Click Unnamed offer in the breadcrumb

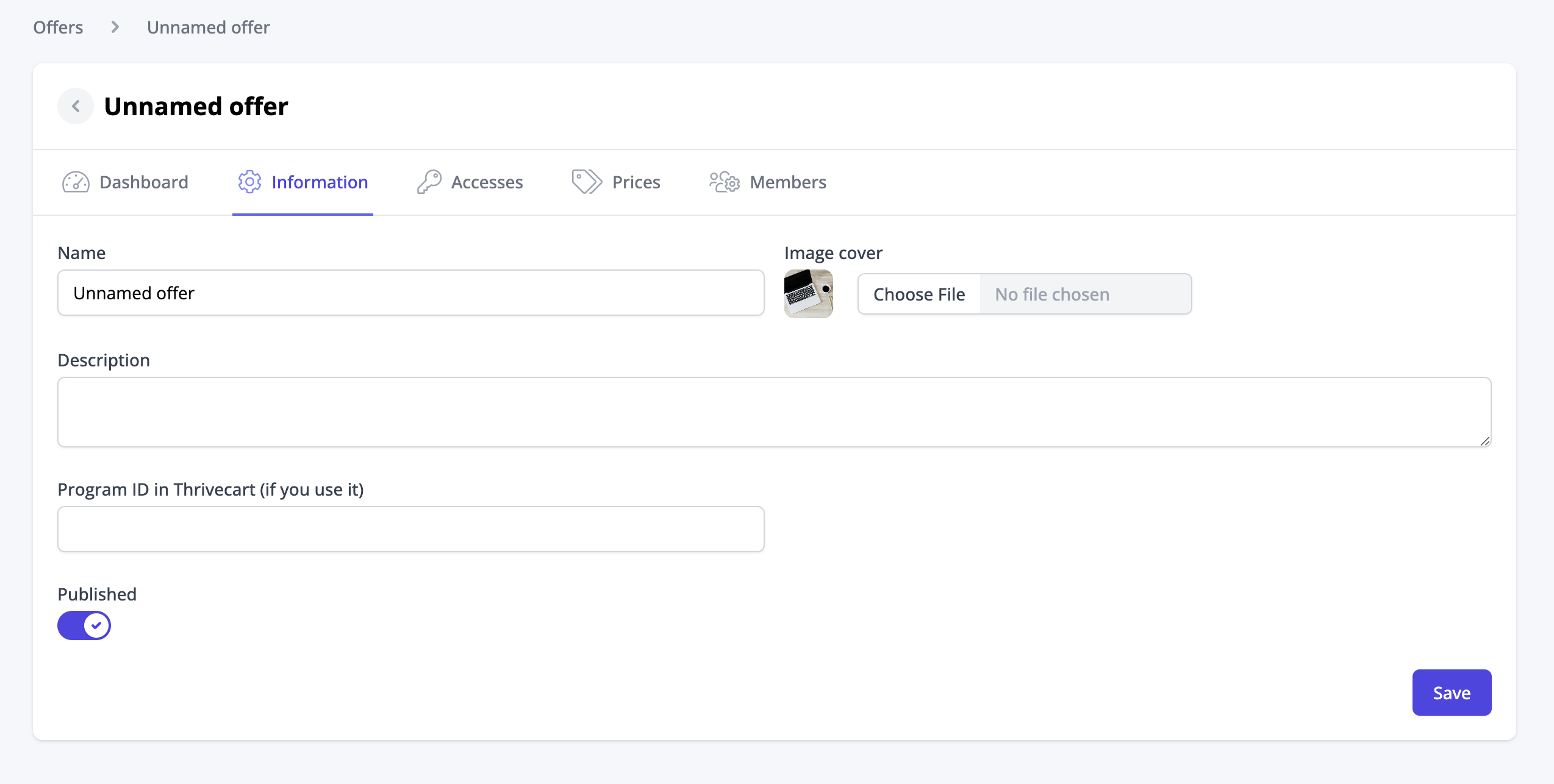click(209, 27)
